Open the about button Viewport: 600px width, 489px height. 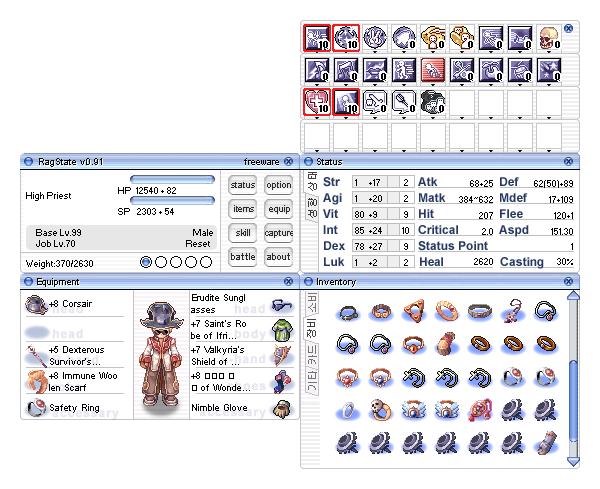[x=279, y=257]
